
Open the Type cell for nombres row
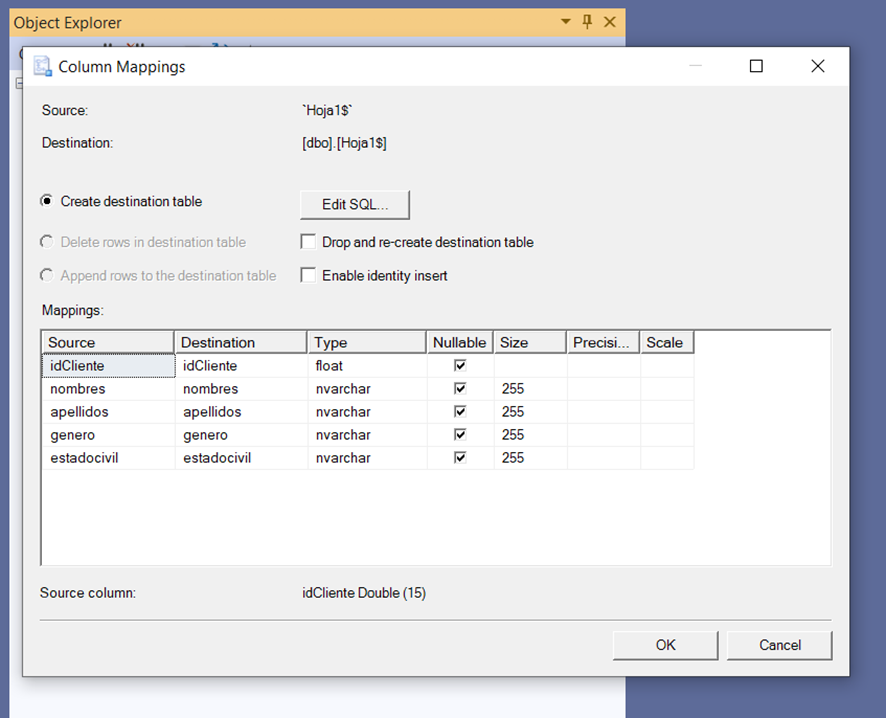367,389
